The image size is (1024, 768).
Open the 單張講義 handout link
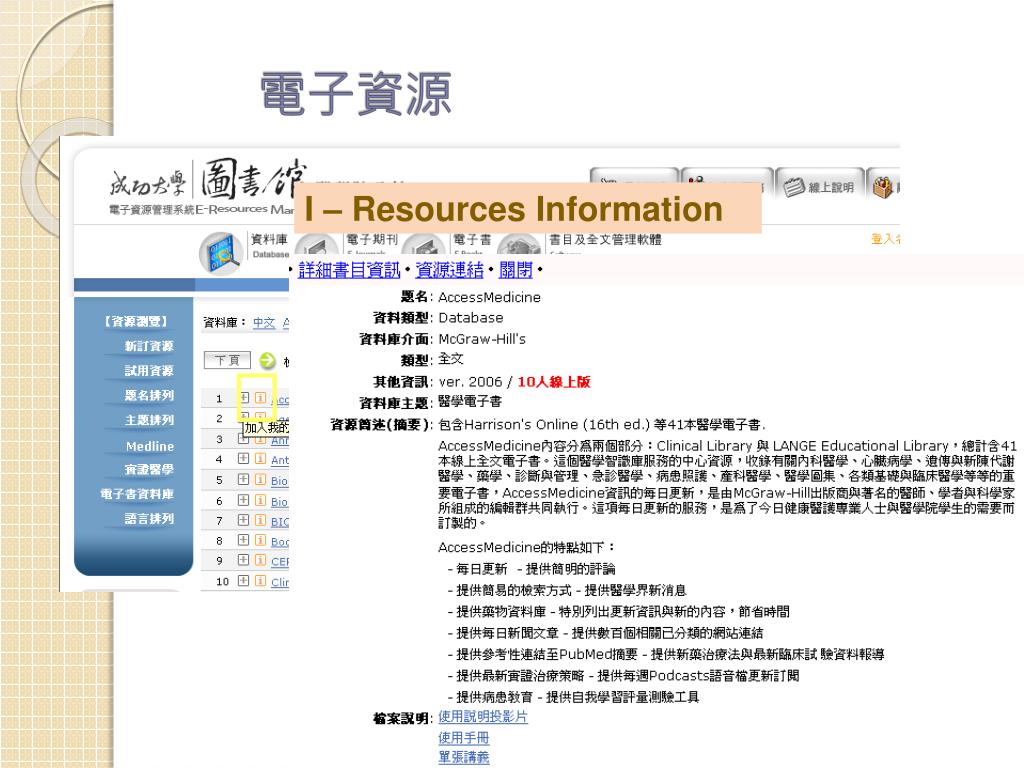pyautogui.click(x=464, y=758)
